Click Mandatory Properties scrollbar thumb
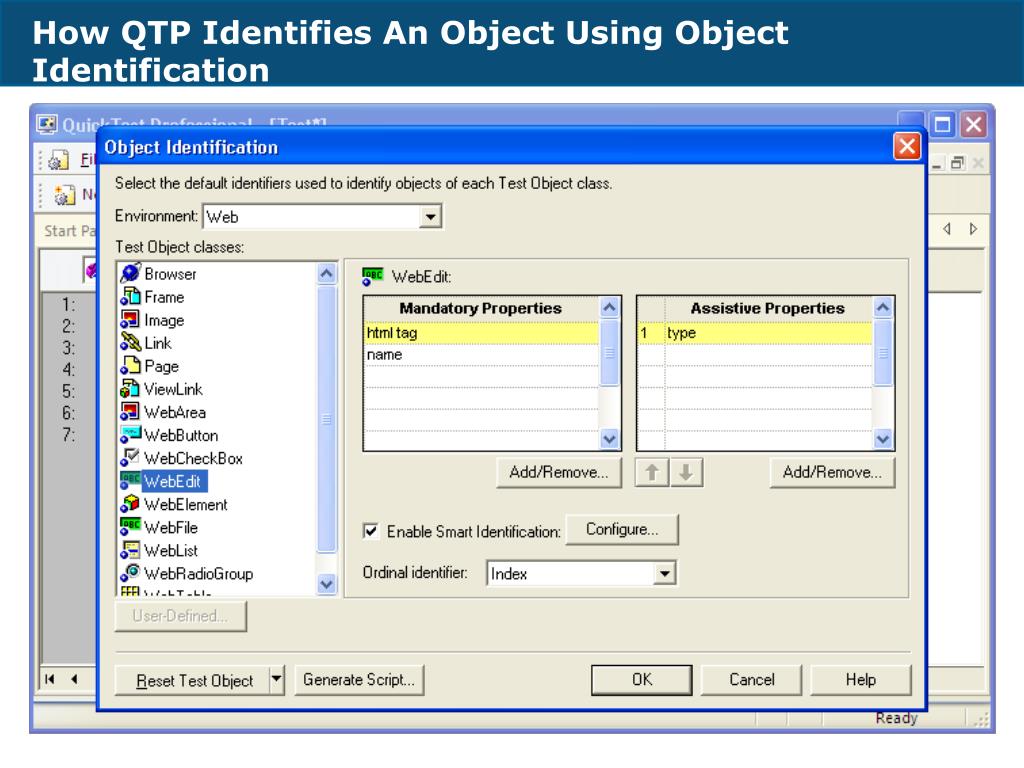Viewport: 1024px width, 768px height. [609, 353]
